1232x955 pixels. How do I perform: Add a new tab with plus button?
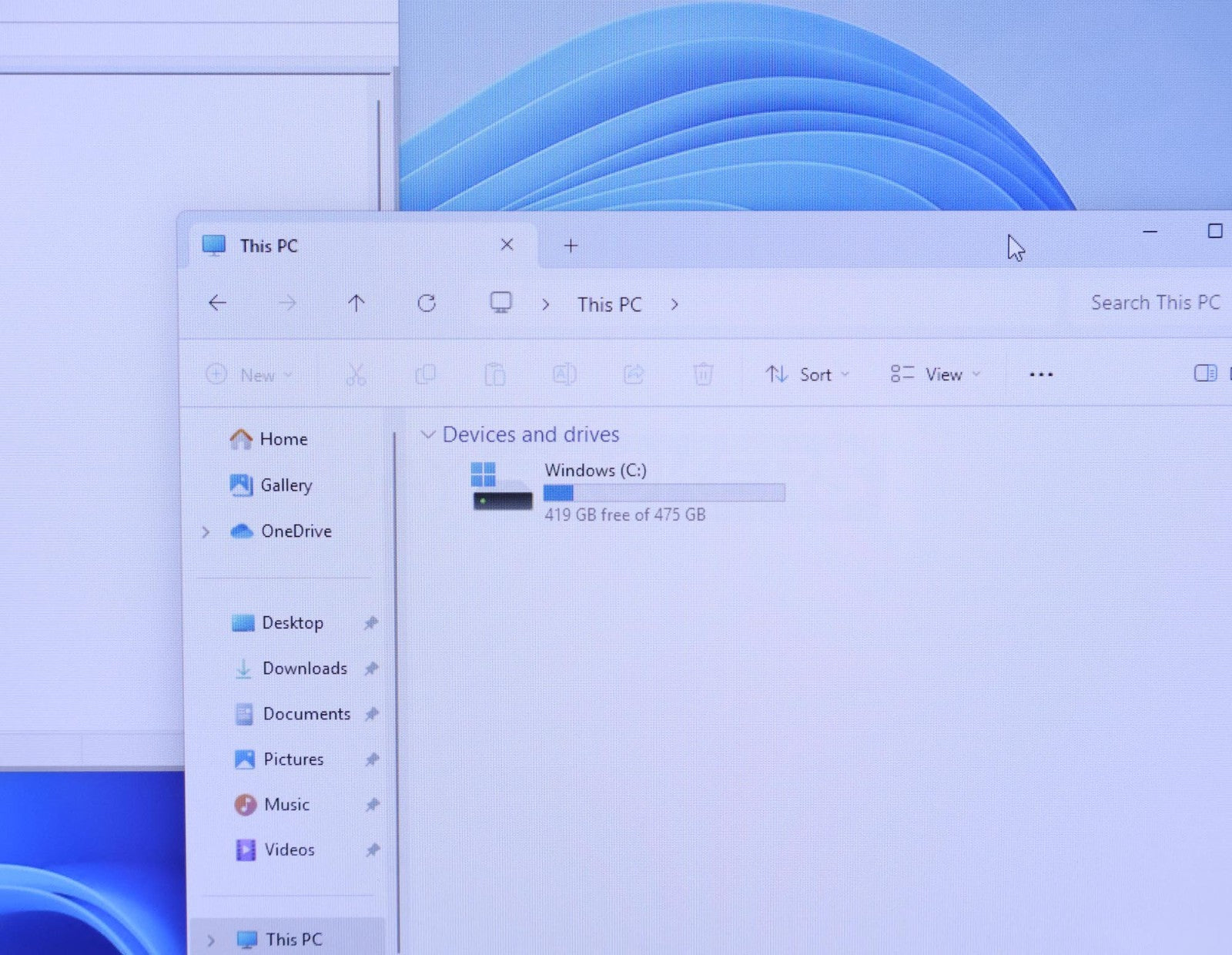point(571,246)
